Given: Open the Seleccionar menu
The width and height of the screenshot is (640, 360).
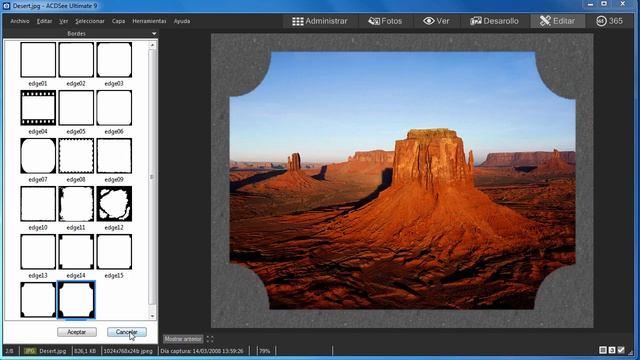Looking at the screenshot, I should 90,21.
